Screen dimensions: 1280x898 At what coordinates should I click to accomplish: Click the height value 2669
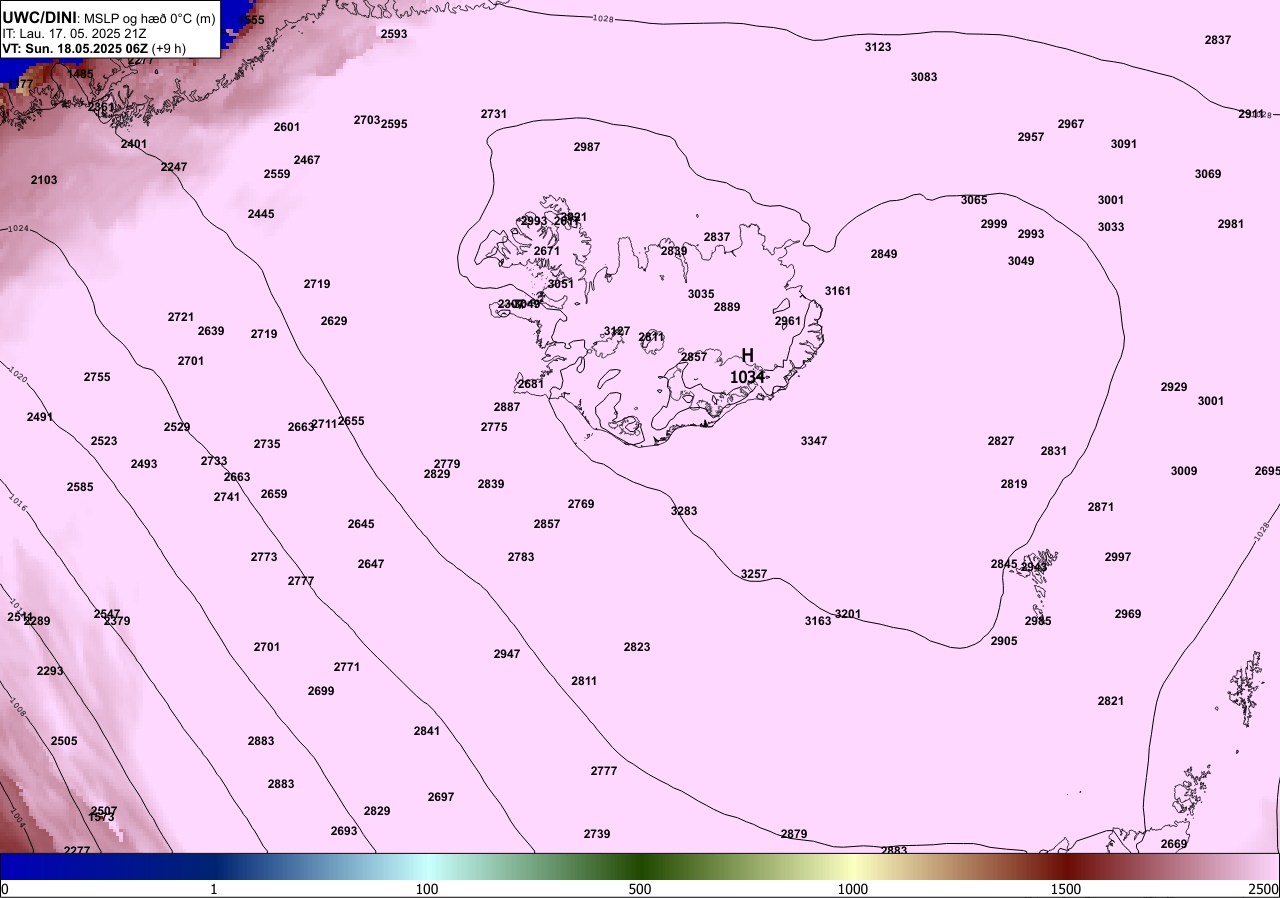pyautogui.click(x=1174, y=844)
